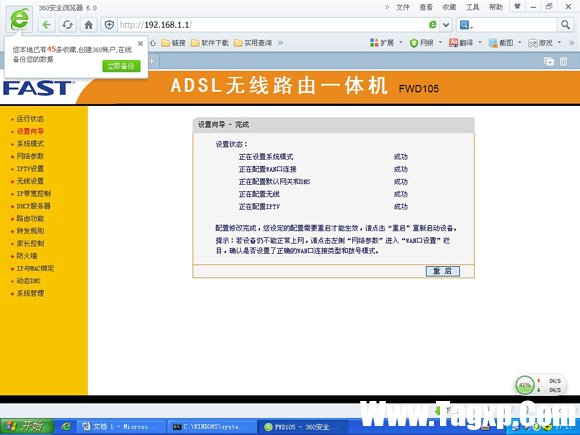Focus the address bar showing 192.168.1.1
This screenshot has width=580, height=435.
[272, 25]
